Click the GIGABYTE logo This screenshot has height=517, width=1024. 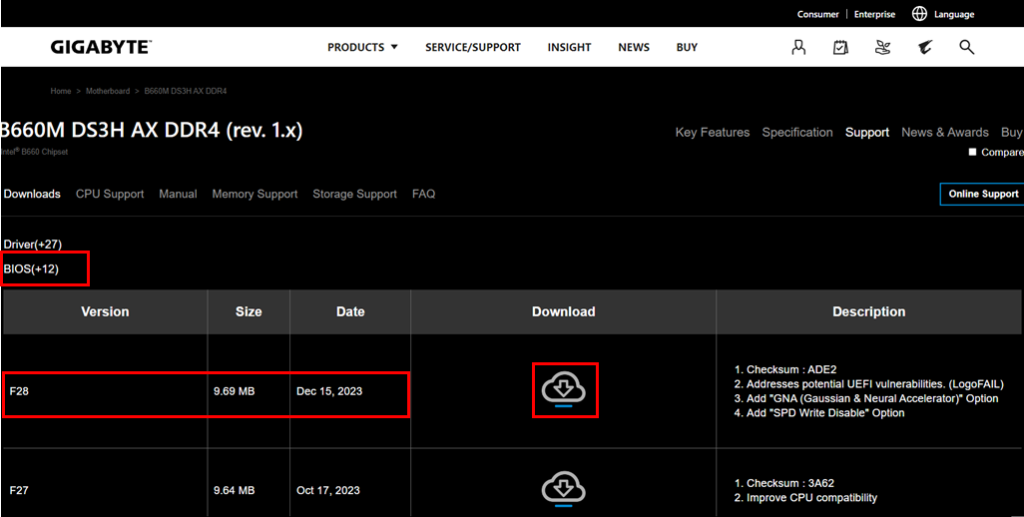(101, 47)
